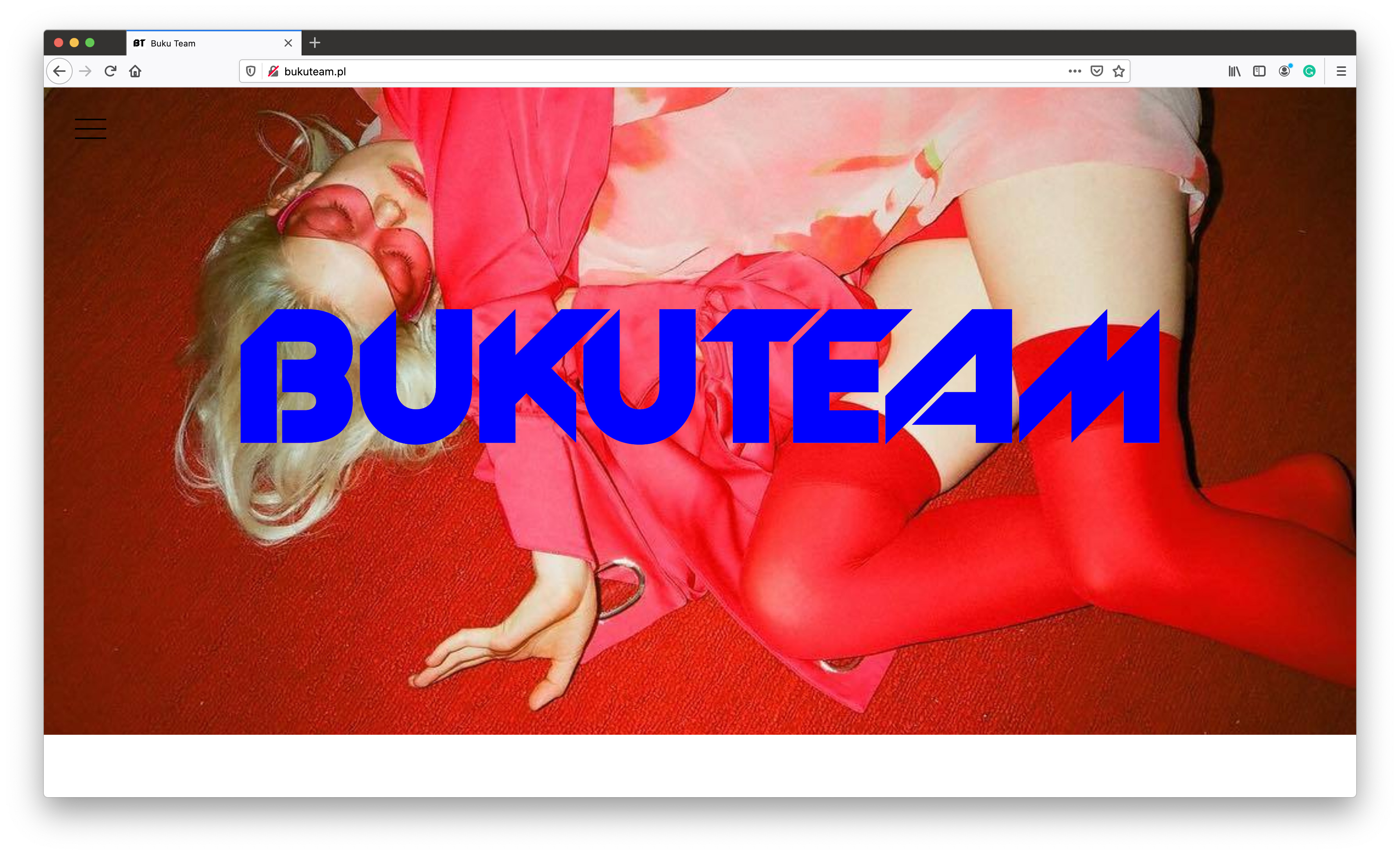Open the page actions three-dot menu
This screenshot has width=1400, height=855.
(1075, 71)
